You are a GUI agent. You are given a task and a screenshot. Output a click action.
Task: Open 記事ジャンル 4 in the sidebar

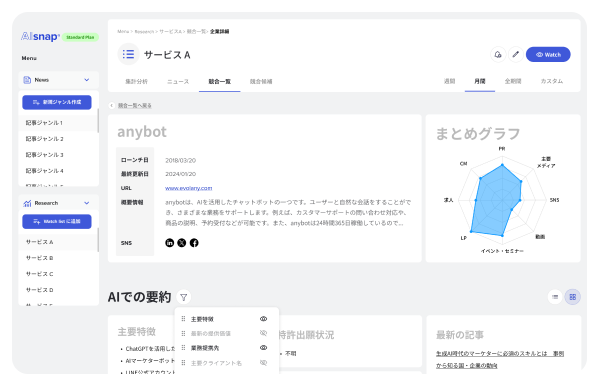pyautogui.click(x=58, y=171)
